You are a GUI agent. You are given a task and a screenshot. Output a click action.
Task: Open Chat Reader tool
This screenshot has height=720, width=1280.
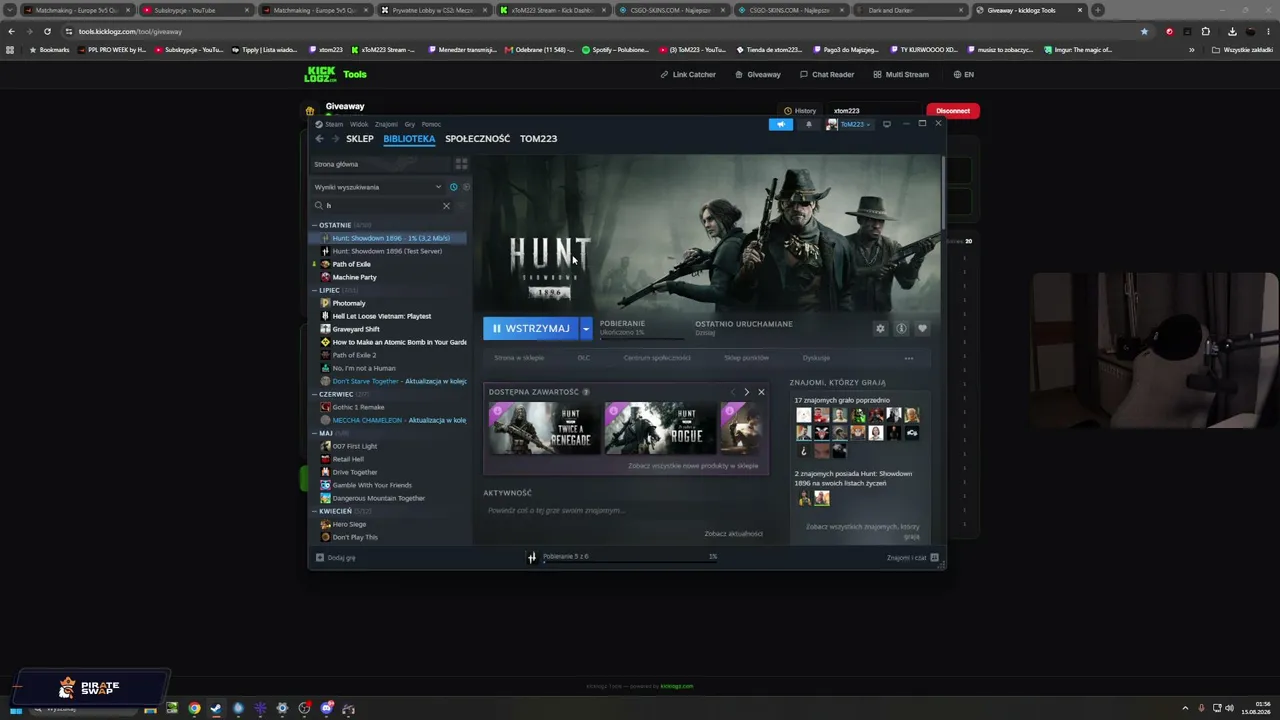tap(827, 74)
